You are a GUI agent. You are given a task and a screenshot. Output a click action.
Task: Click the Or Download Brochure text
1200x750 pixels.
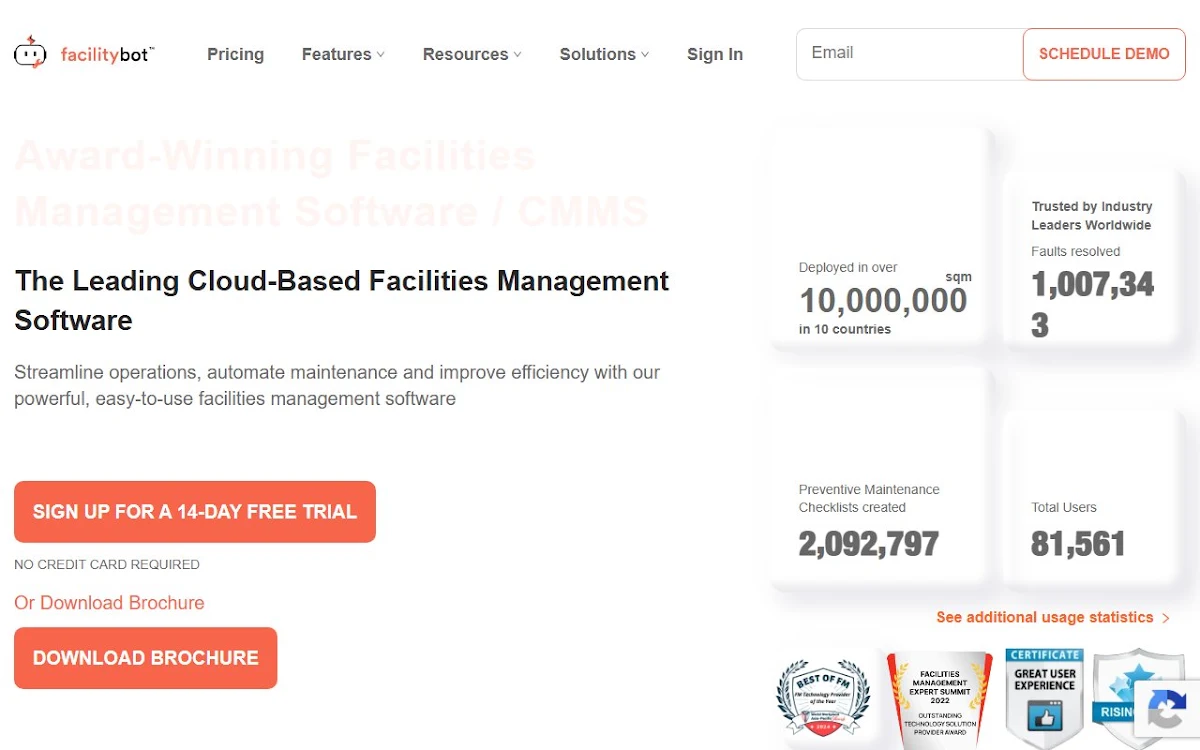[109, 603]
